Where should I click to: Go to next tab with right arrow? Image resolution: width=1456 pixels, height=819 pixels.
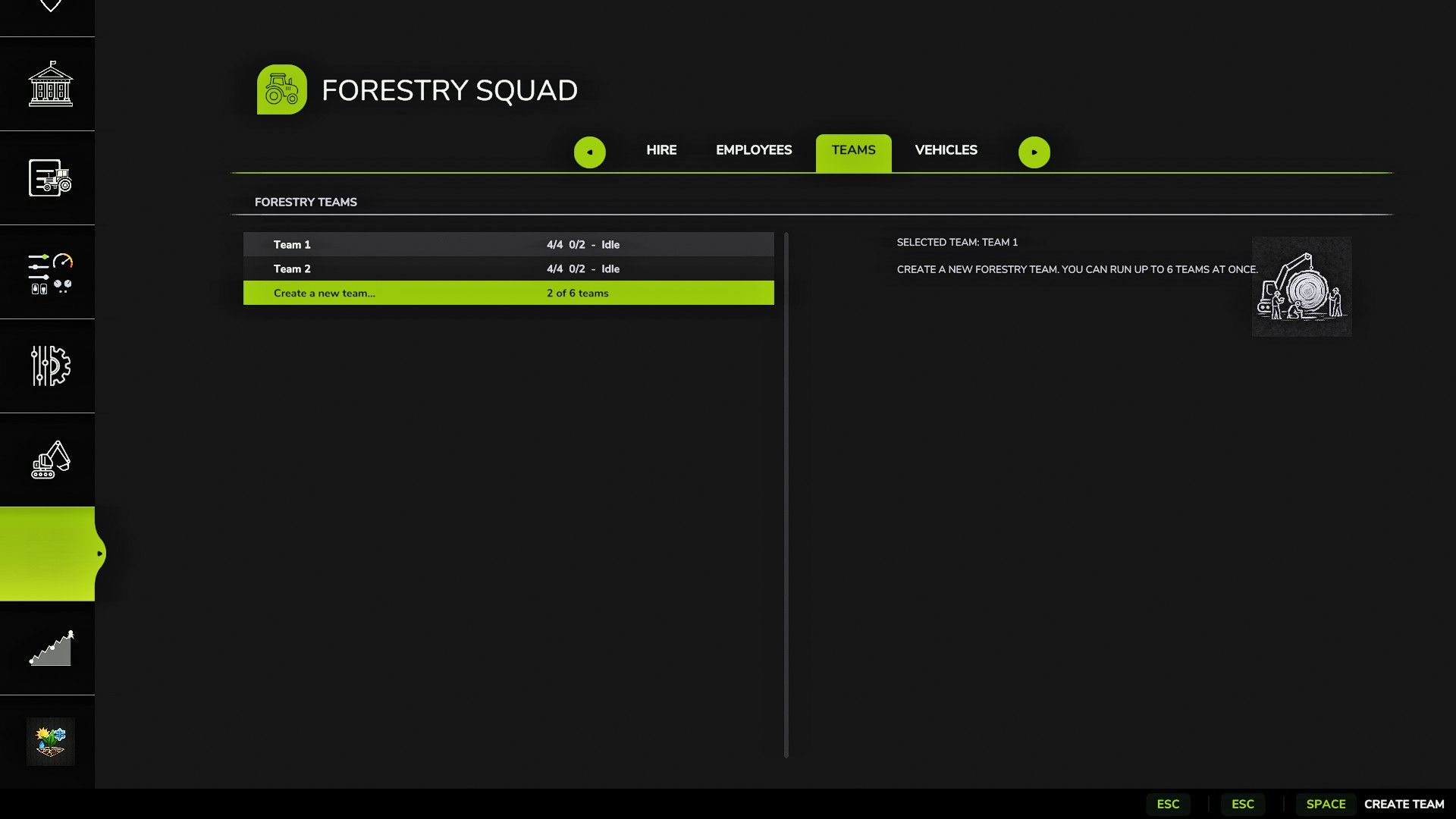[1034, 152]
